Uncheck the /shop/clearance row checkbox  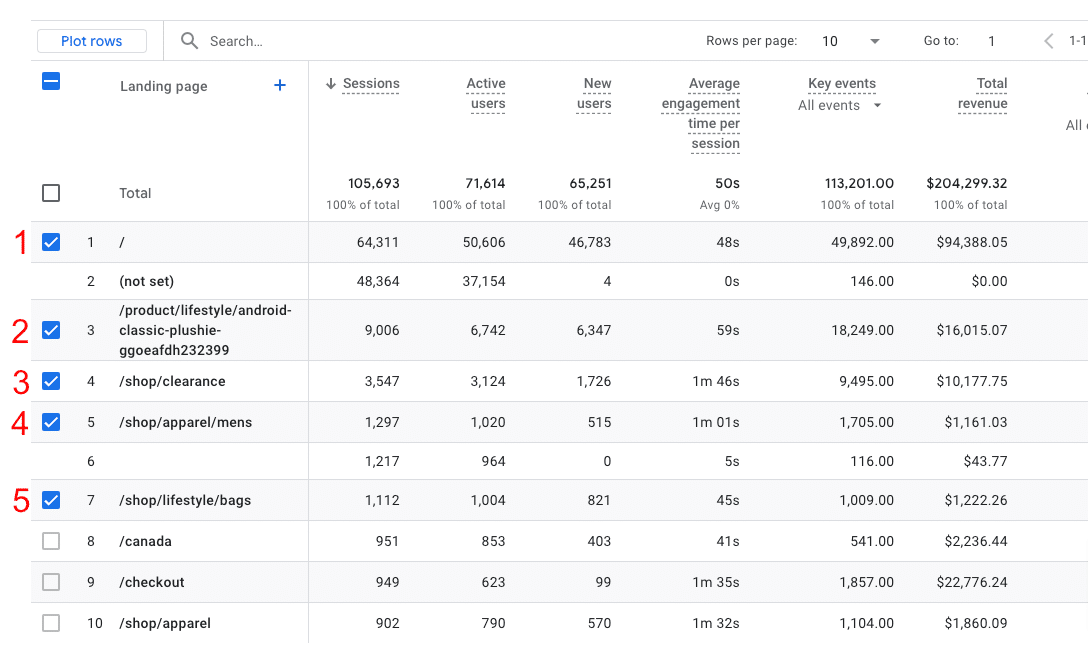pyautogui.click(x=51, y=381)
